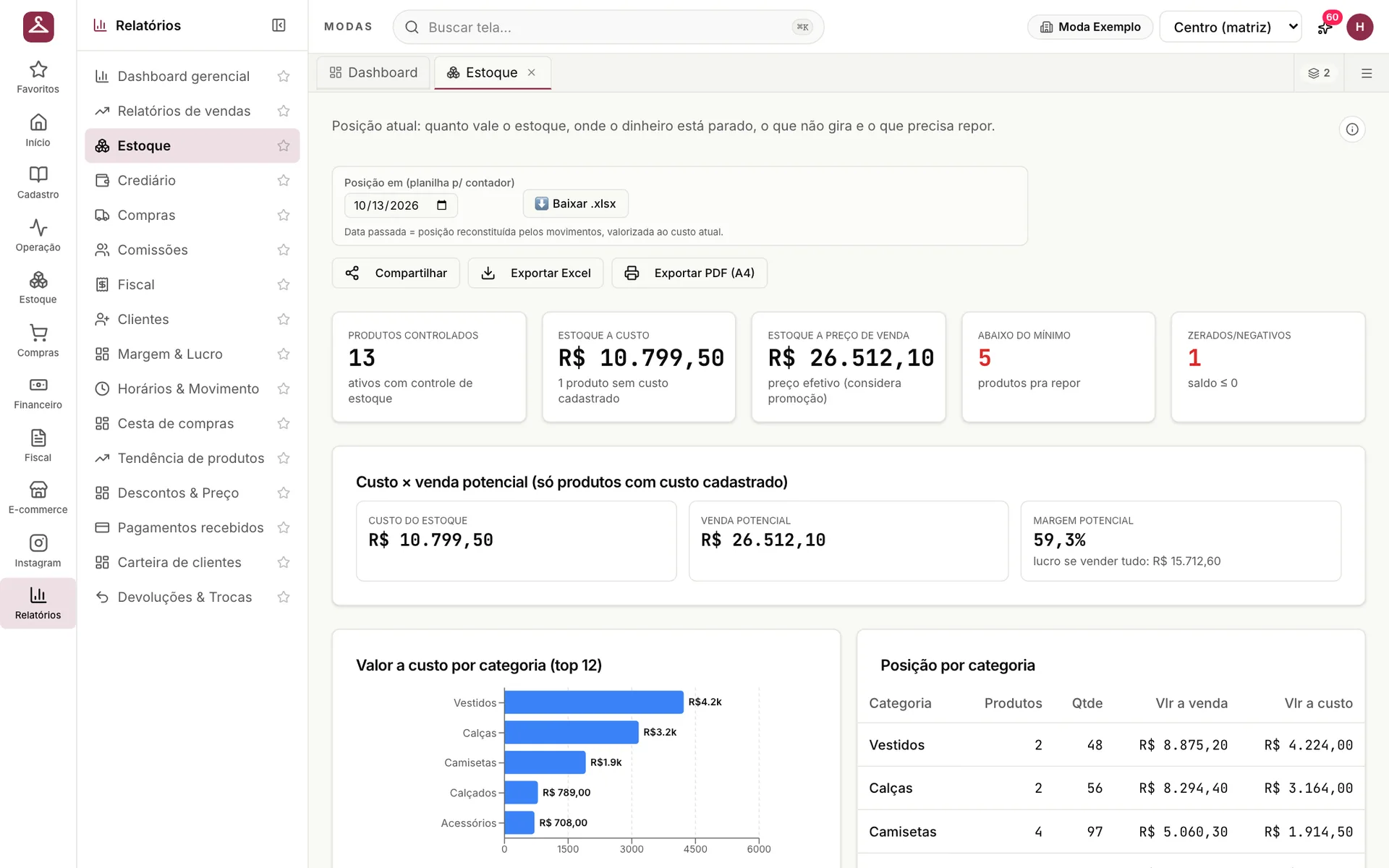
Task: Click the Vestidos row in category table
Action: click(x=1110, y=745)
